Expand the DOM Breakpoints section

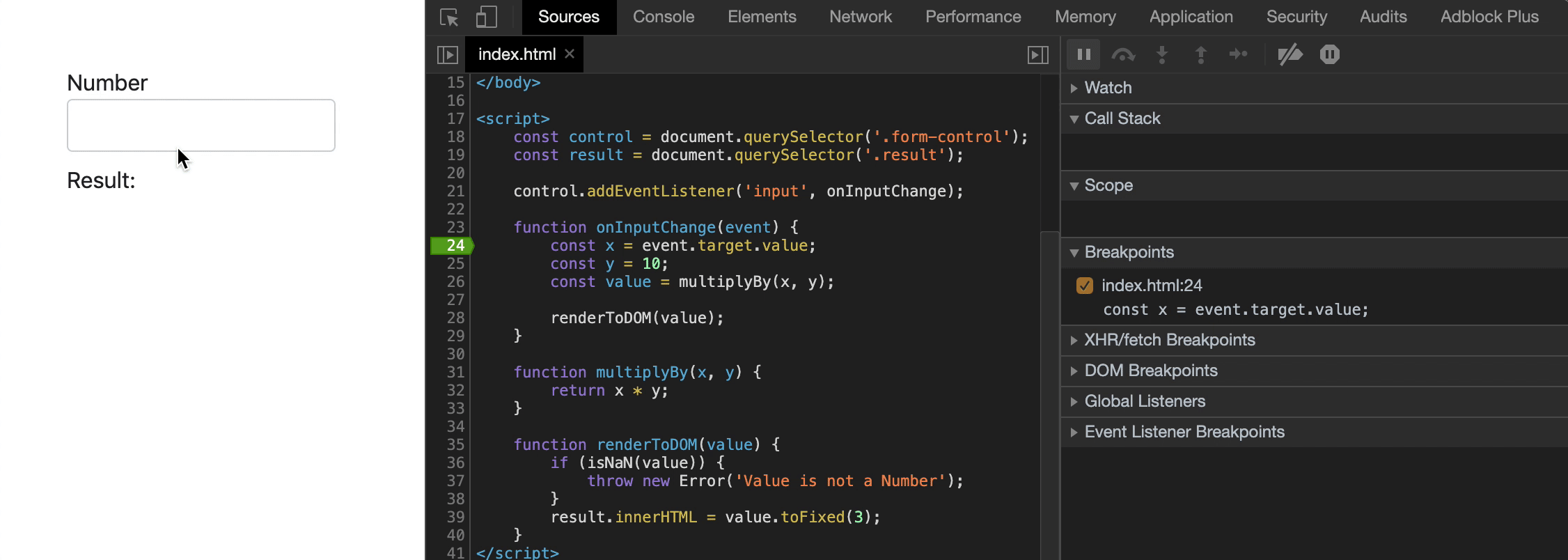click(x=1314, y=371)
